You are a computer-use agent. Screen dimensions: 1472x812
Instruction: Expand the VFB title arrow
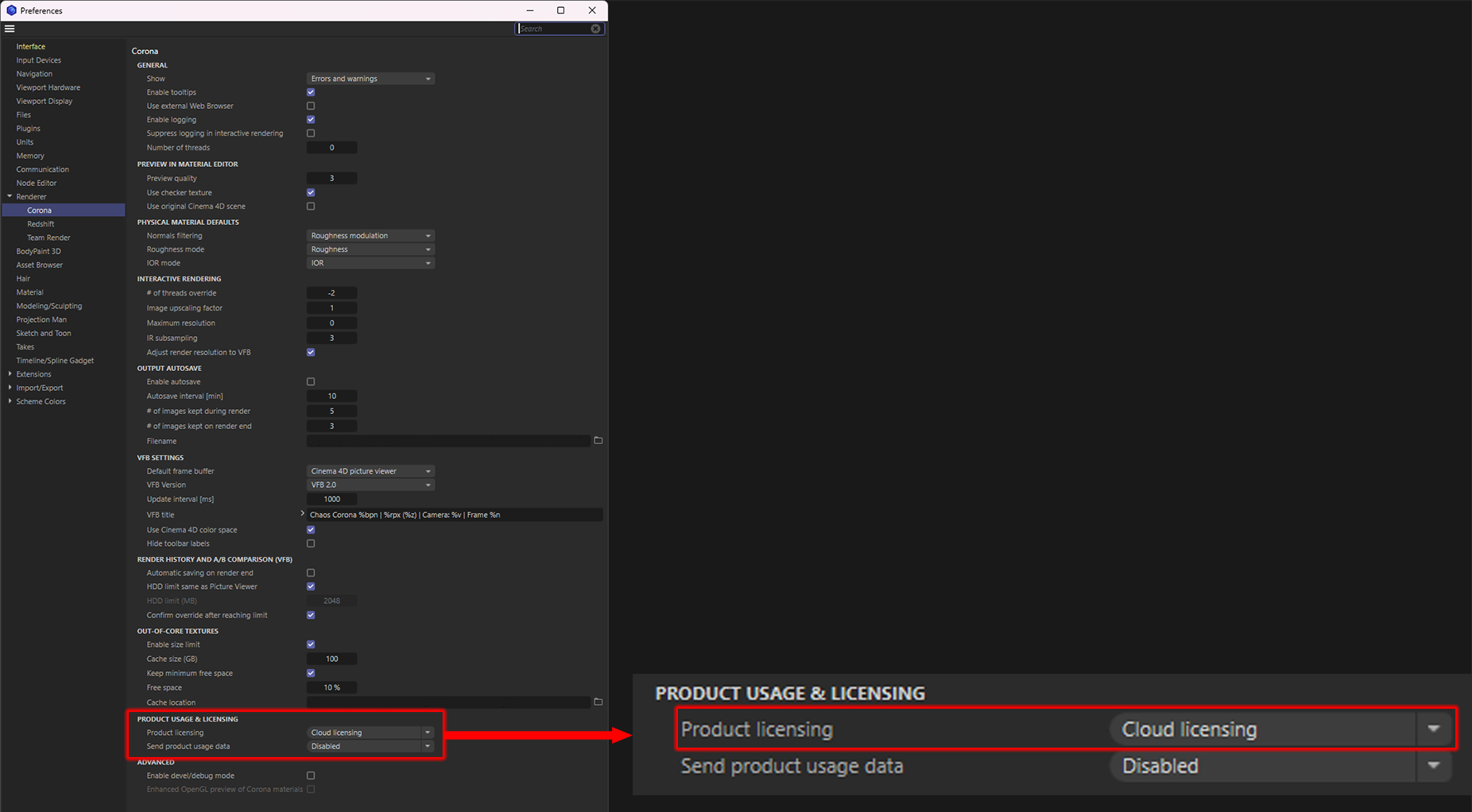302,514
